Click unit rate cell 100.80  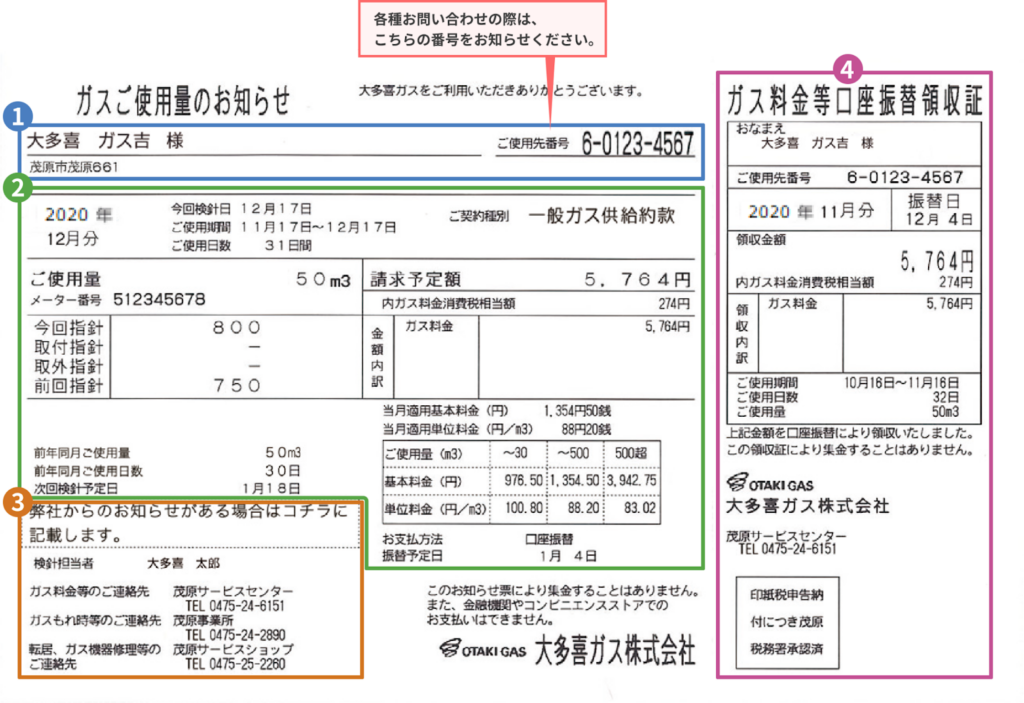click(524, 508)
